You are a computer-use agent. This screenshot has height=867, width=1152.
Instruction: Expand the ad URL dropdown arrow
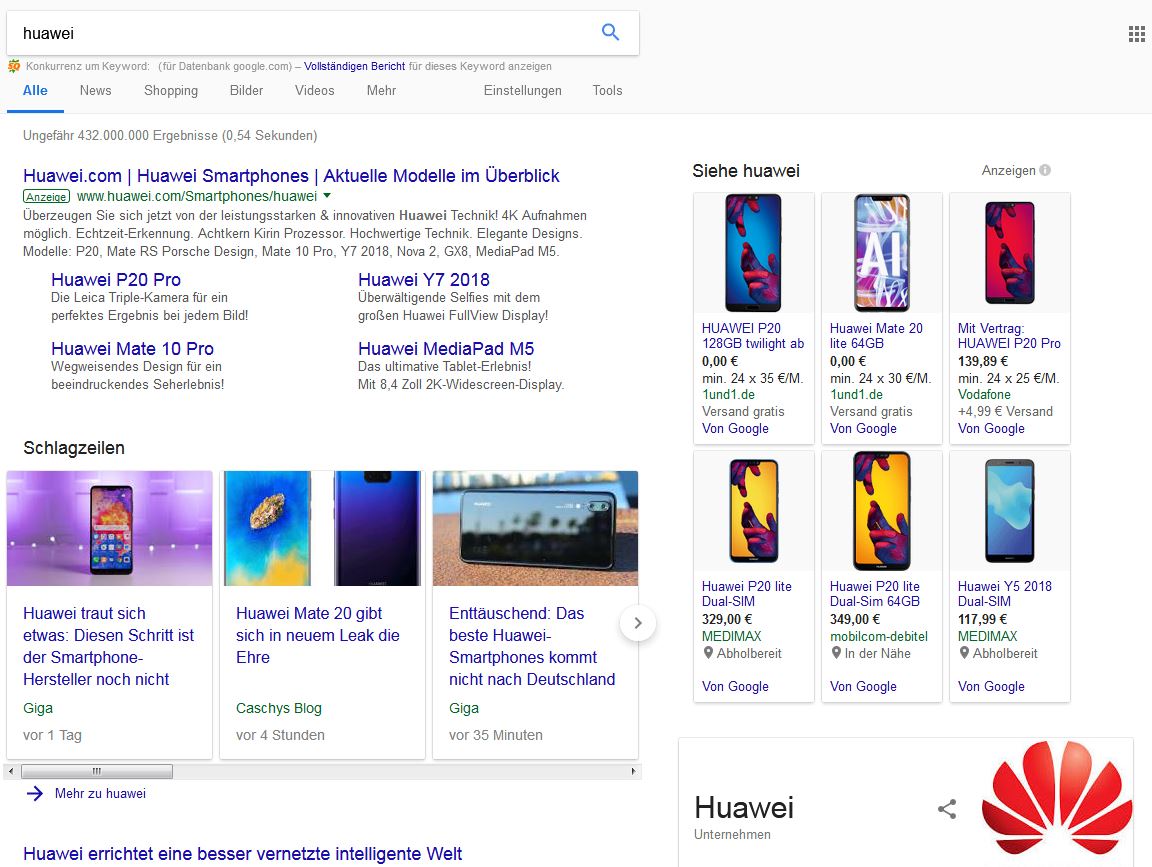pyautogui.click(x=327, y=196)
